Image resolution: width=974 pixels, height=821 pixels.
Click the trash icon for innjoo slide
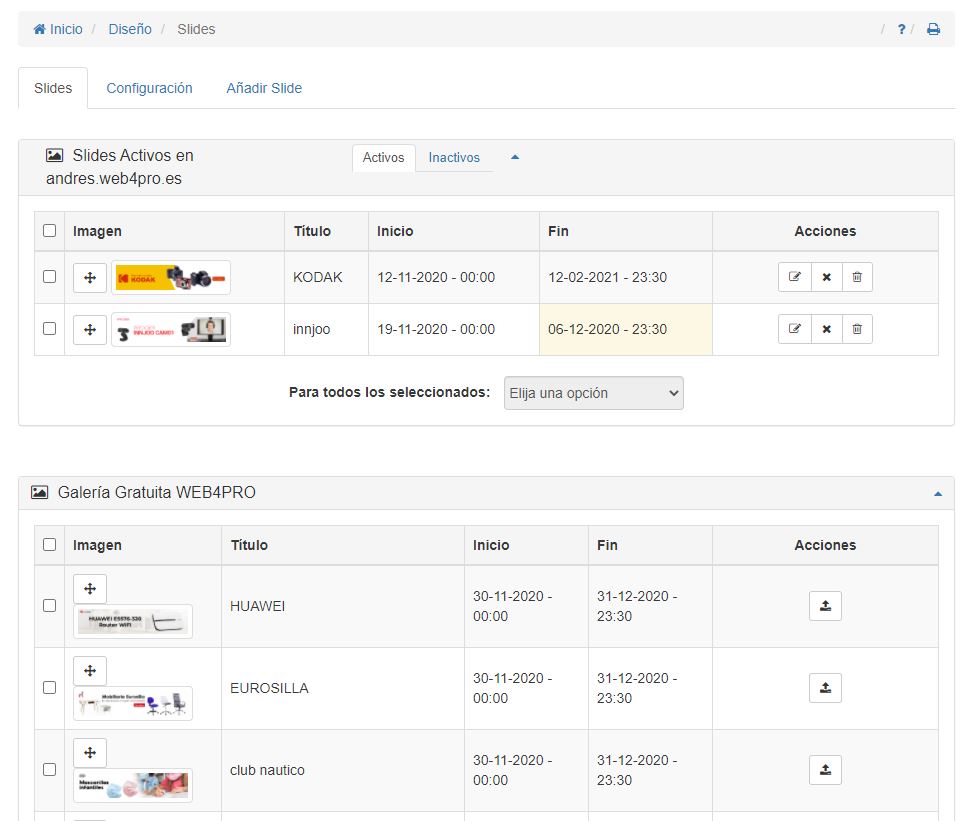857,329
